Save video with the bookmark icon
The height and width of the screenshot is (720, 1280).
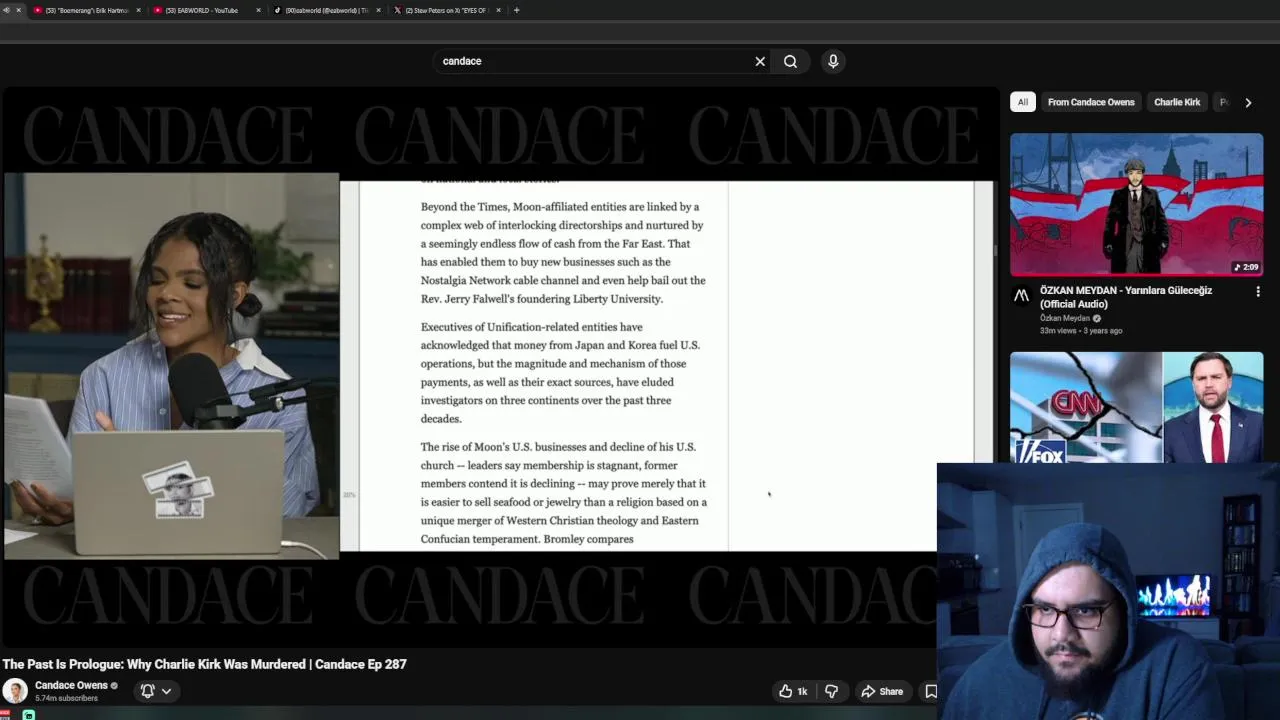coord(931,691)
